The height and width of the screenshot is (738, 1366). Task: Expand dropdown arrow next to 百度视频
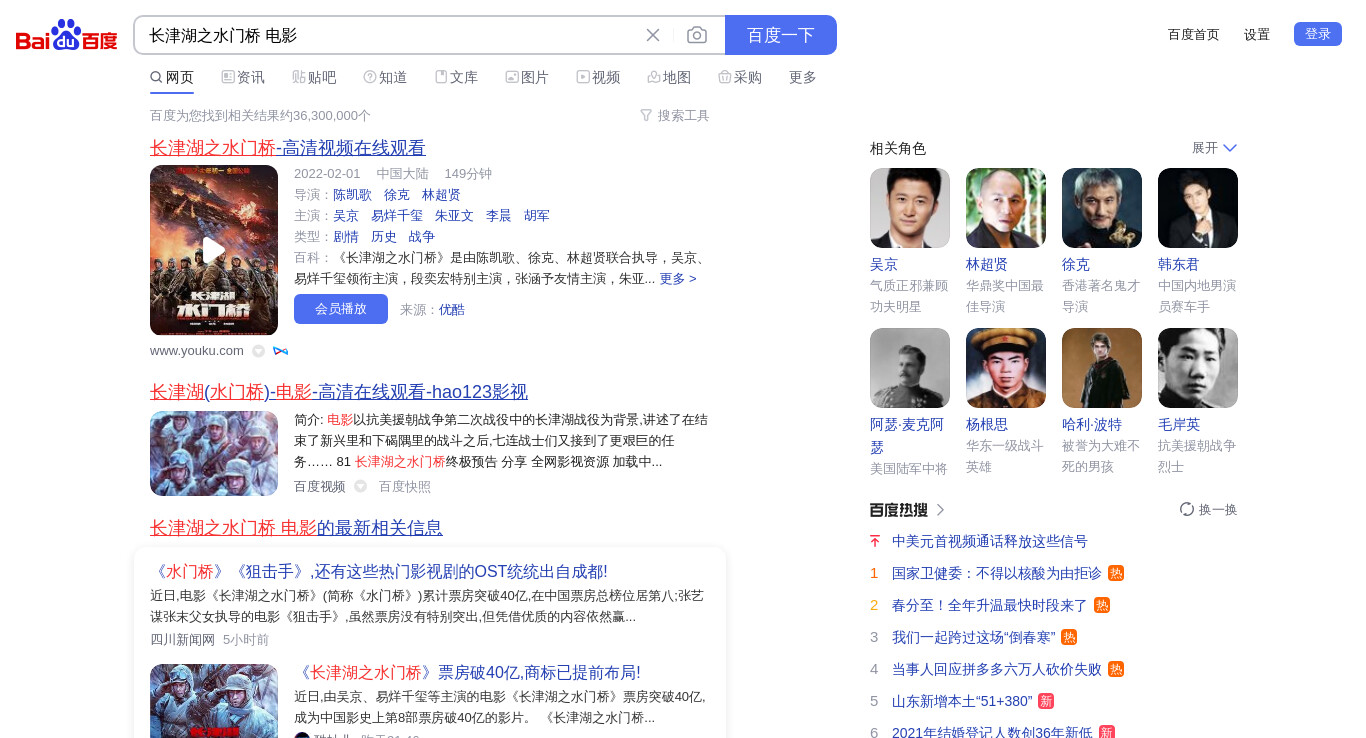click(360, 487)
